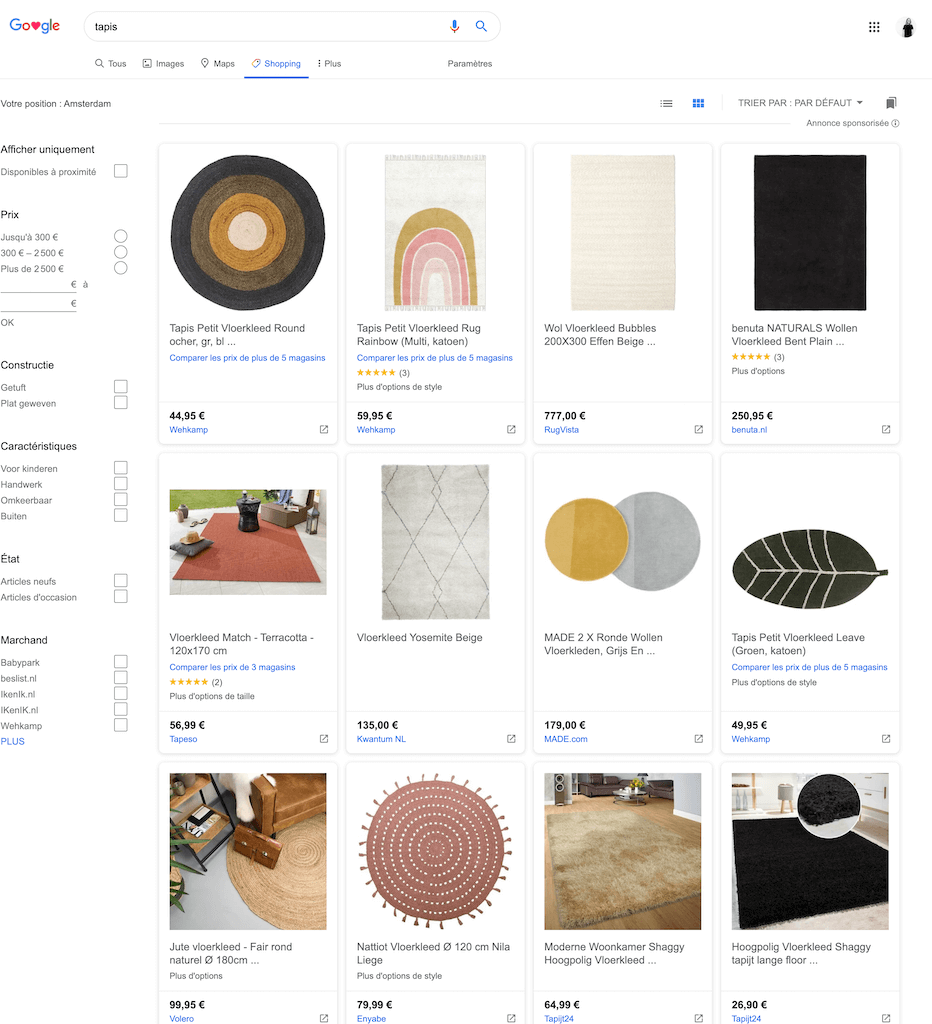This screenshot has height=1024, width=932.
Task: Switch to the Images tab
Action: pyautogui.click(x=163, y=64)
